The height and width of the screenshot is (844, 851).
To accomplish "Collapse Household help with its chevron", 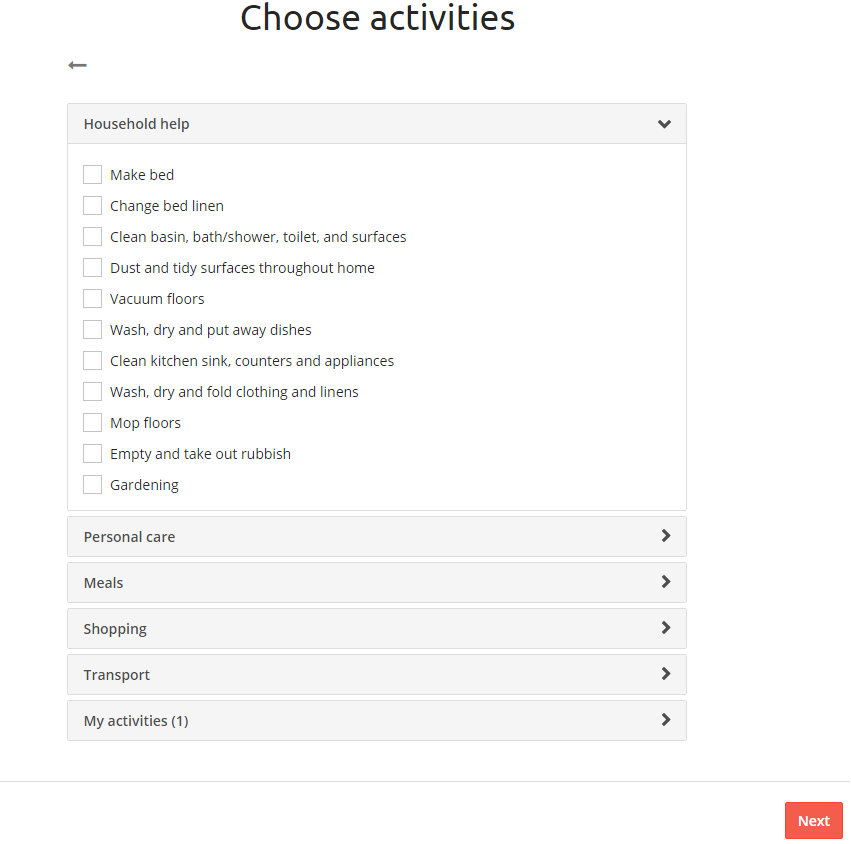I will coord(664,124).
